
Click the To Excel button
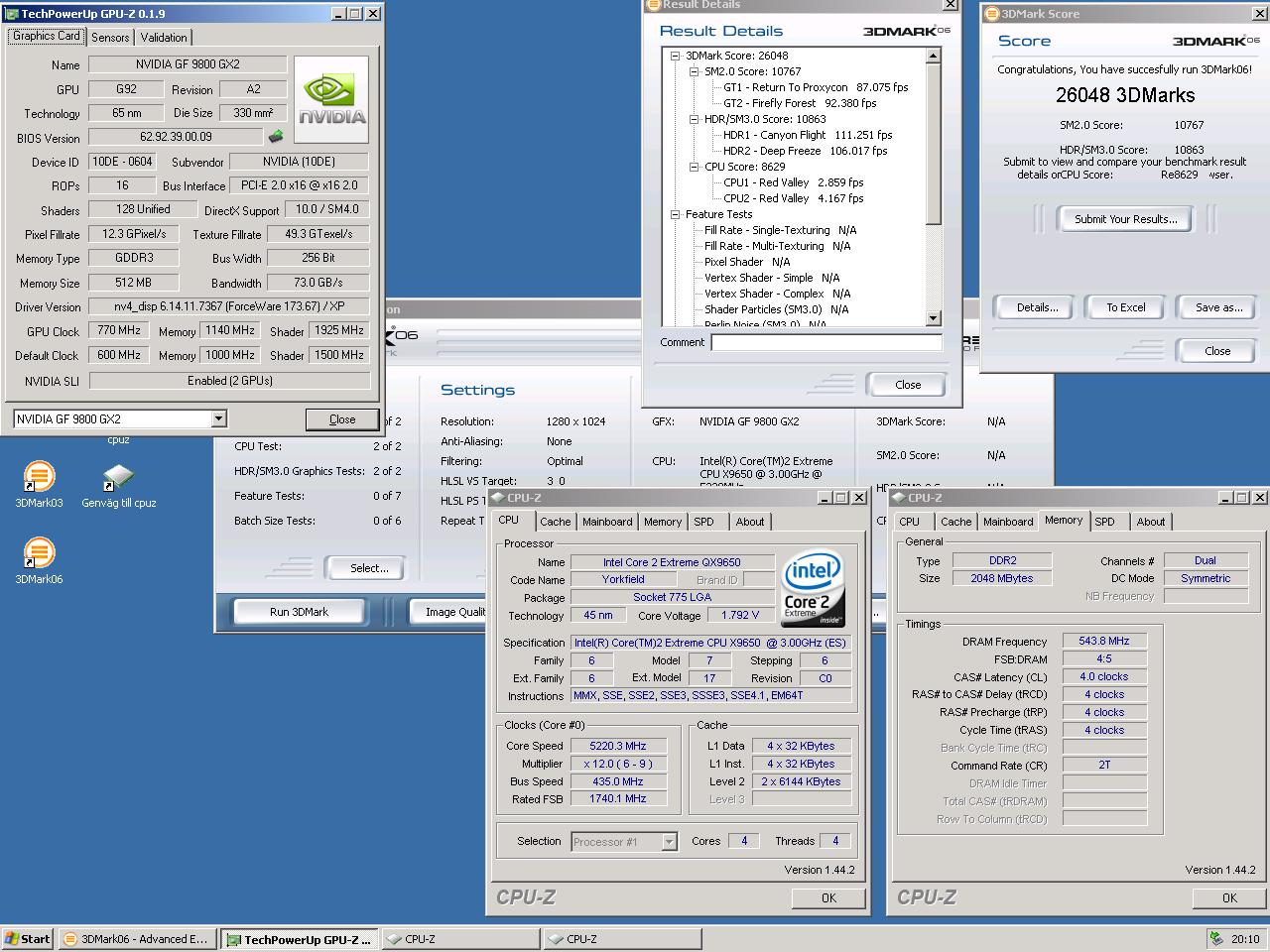(1126, 307)
